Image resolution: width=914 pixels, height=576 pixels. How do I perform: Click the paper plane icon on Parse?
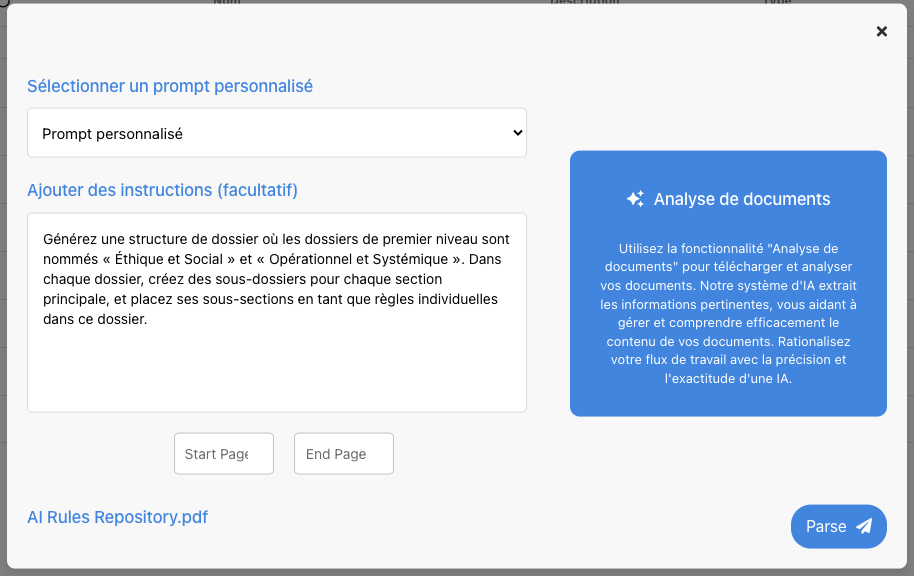coord(864,526)
